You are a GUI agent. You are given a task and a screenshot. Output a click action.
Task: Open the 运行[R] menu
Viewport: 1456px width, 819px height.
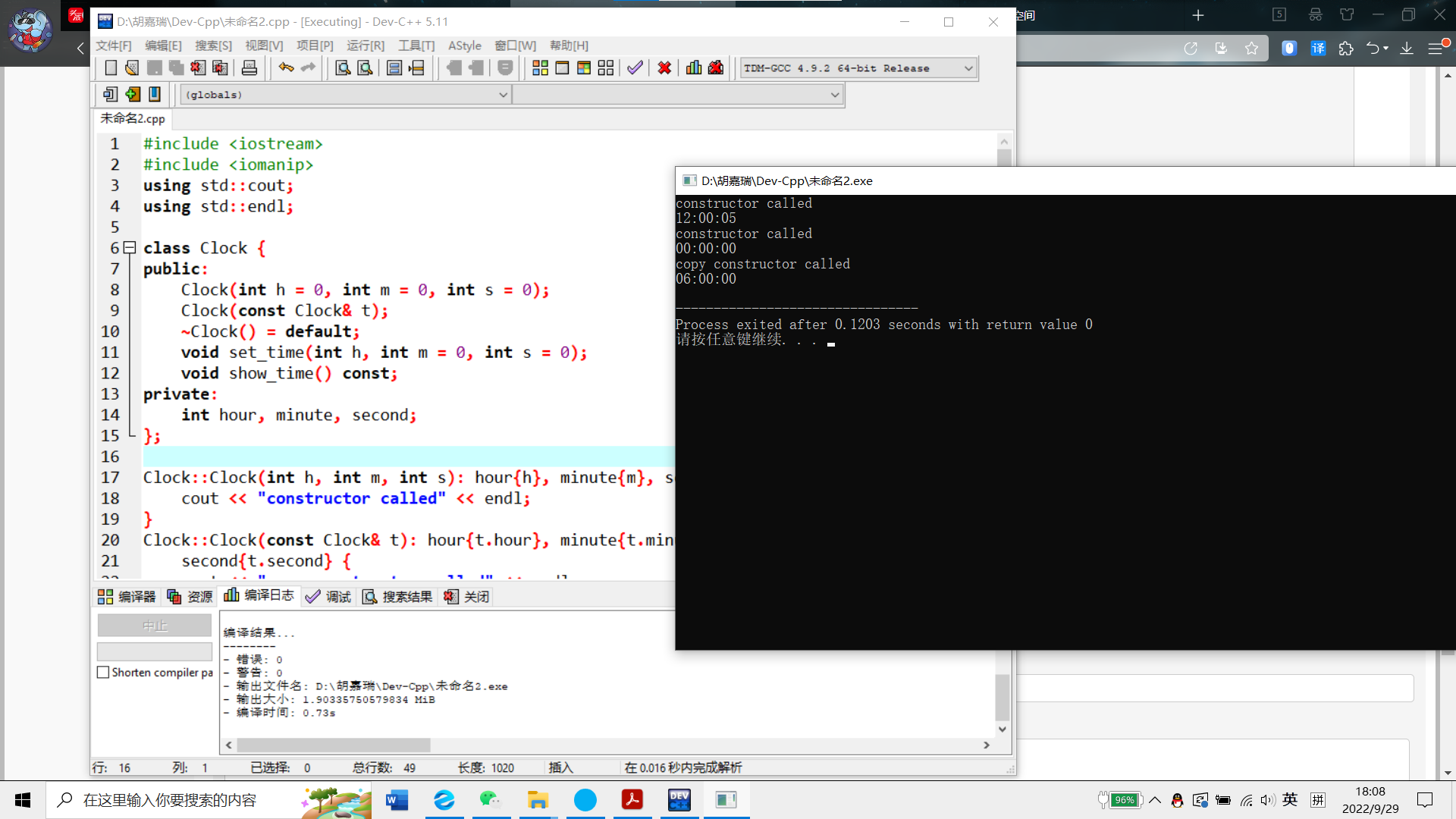click(366, 45)
